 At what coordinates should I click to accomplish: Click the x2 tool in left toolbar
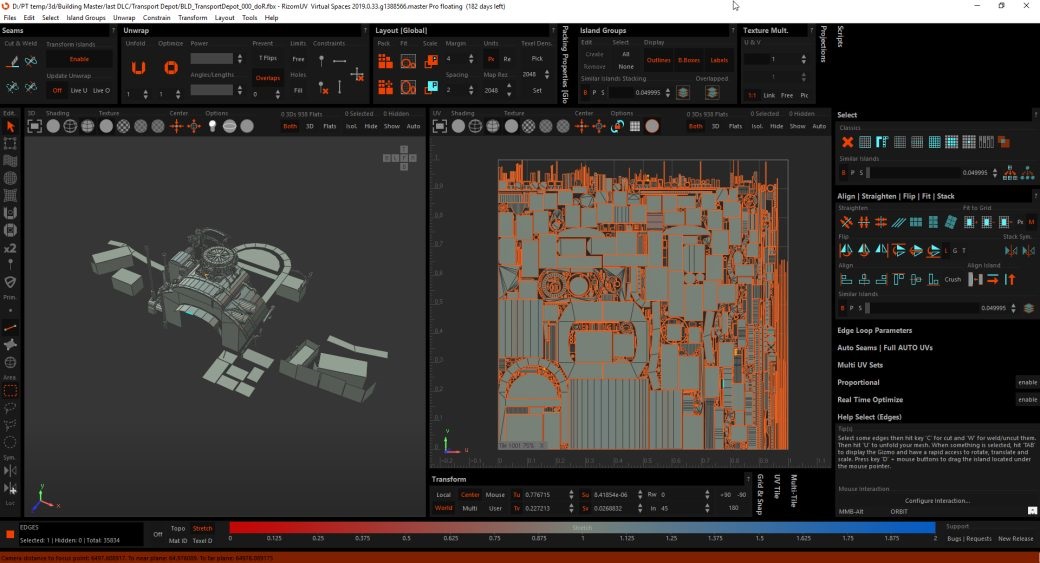(10, 248)
